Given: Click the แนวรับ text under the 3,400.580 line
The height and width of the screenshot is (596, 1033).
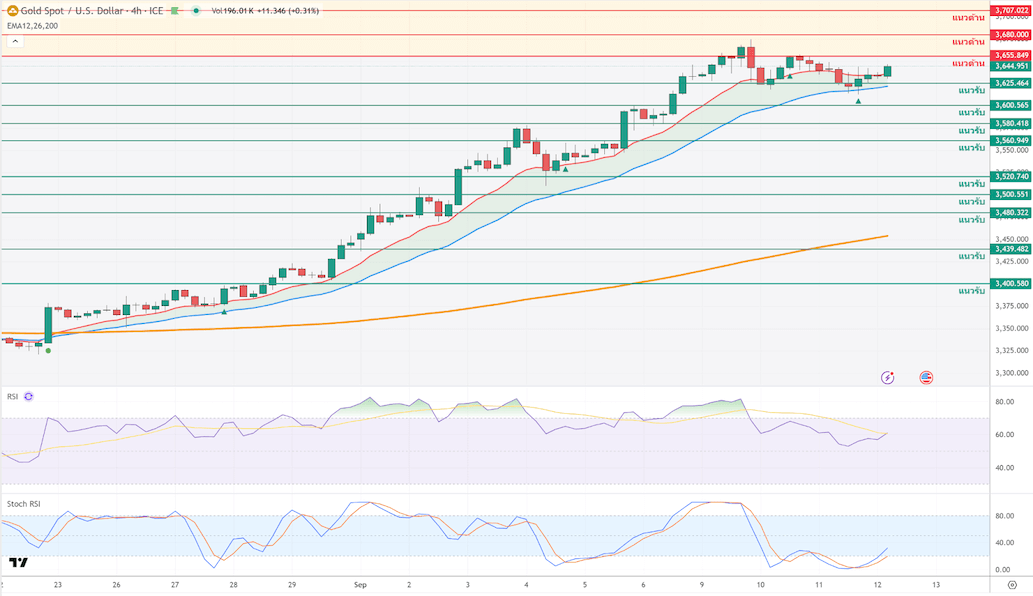Looking at the screenshot, I should pyautogui.click(x=972, y=291).
